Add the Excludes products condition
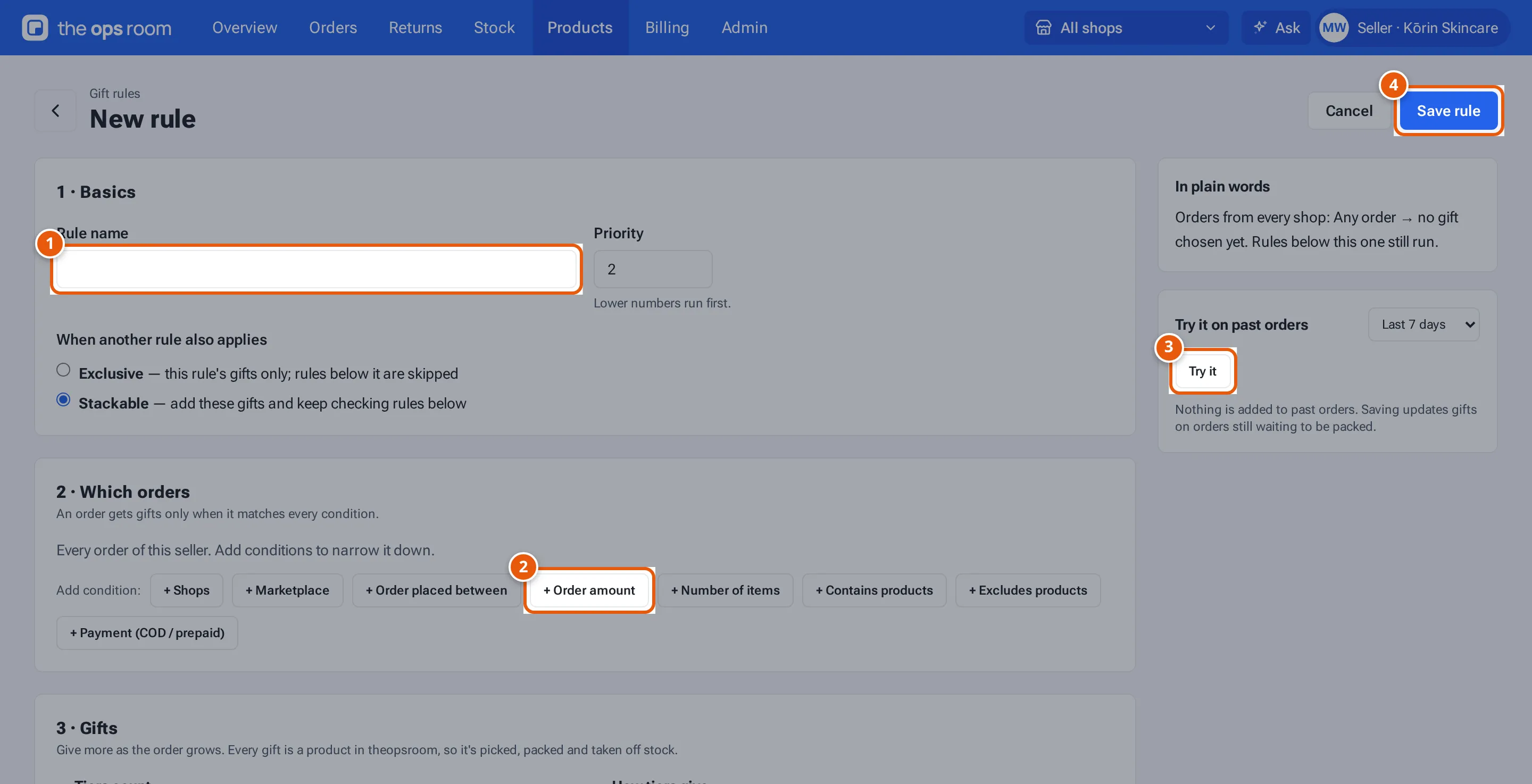 click(x=1028, y=590)
